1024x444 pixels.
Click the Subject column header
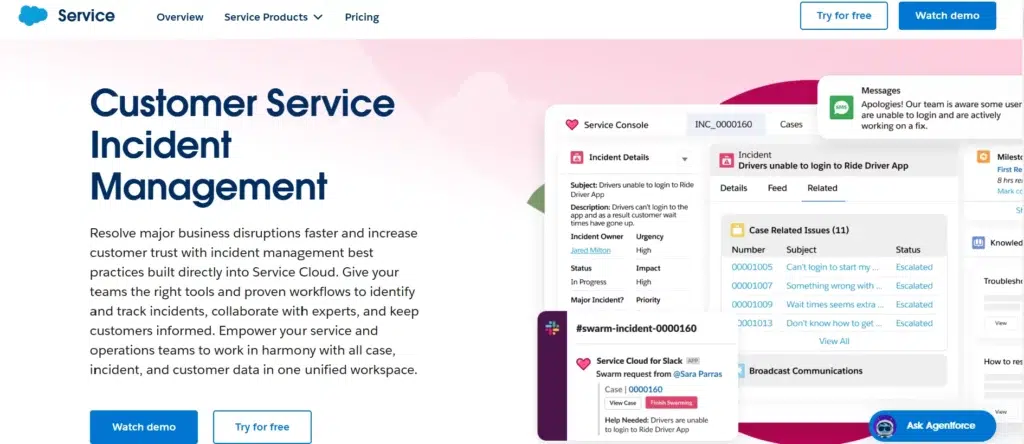click(x=801, y=249)
